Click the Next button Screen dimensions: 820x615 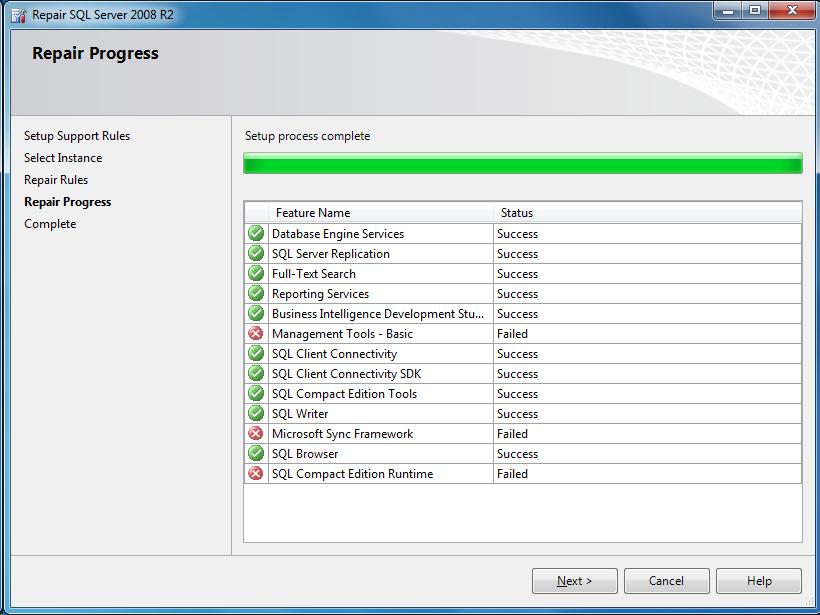(x=574, y=580)
